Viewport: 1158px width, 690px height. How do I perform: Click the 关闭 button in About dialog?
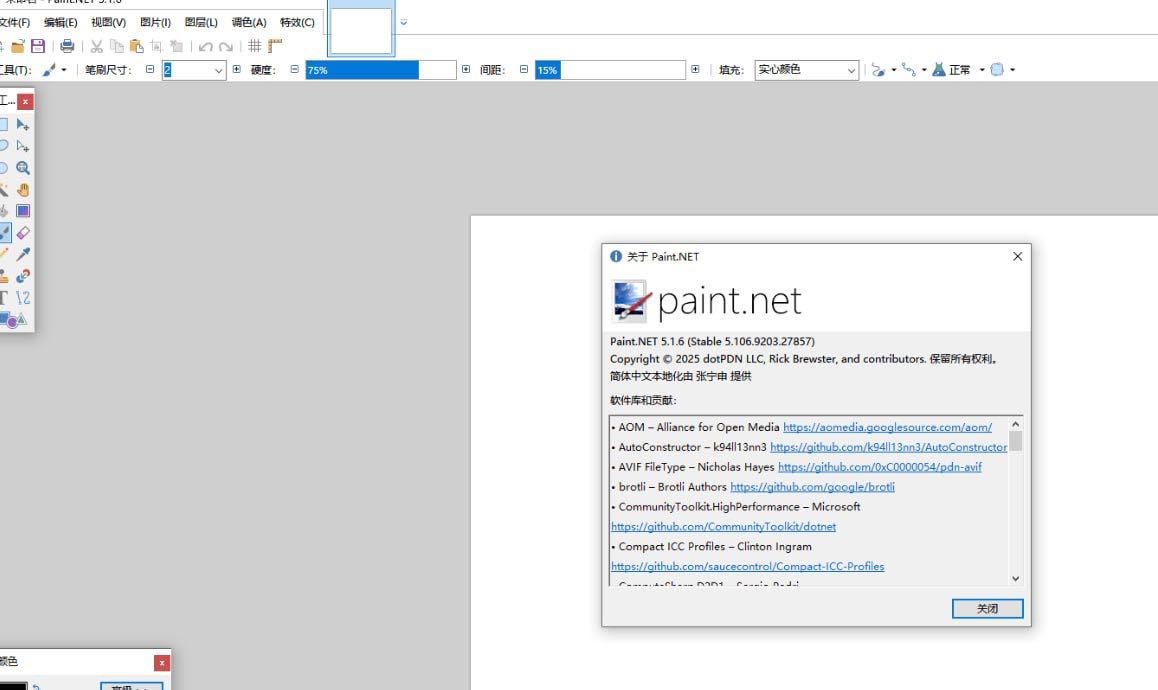986,608
